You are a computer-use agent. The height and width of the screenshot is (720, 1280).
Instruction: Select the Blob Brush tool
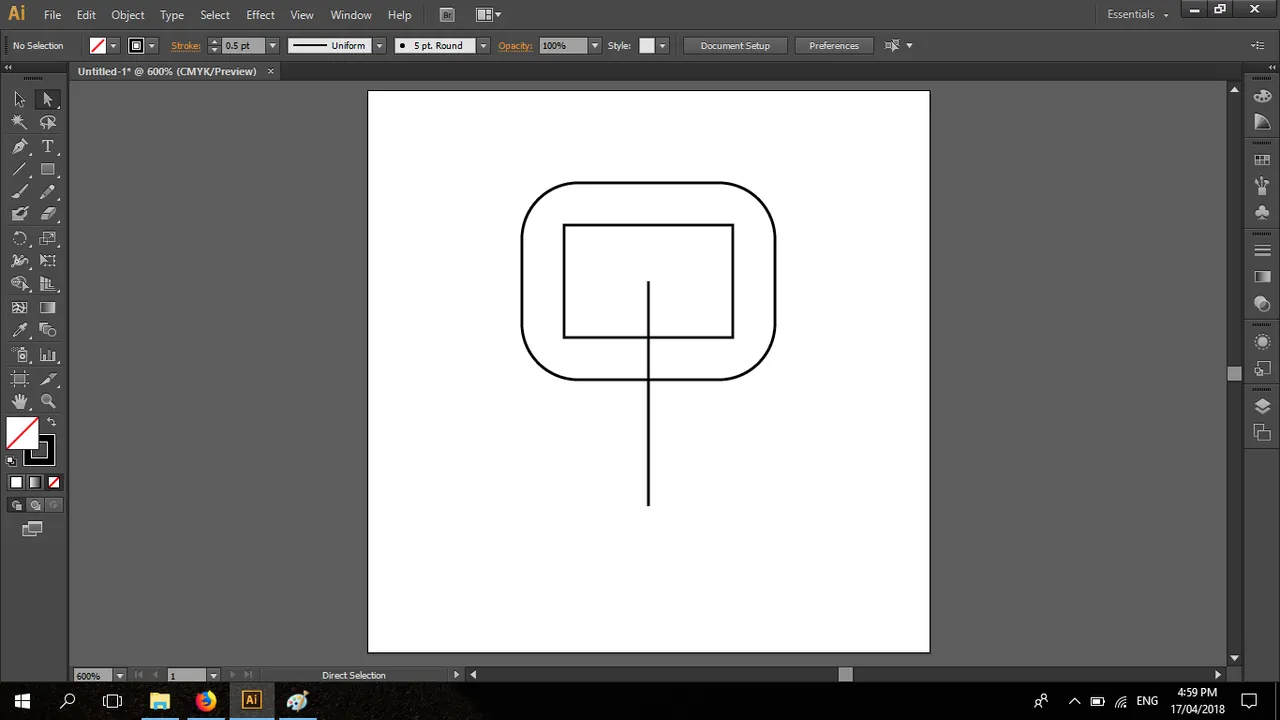(x=19, y=214)
